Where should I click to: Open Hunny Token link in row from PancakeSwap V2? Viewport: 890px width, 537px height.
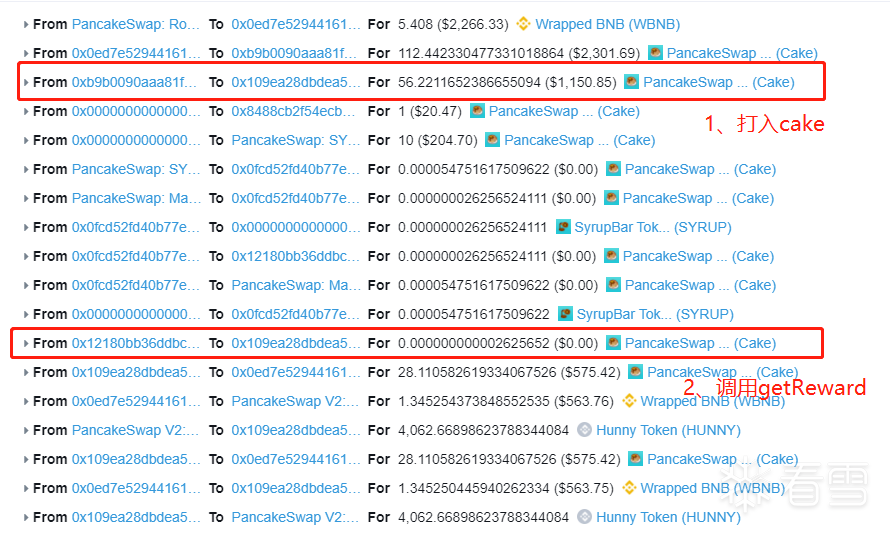668,430
